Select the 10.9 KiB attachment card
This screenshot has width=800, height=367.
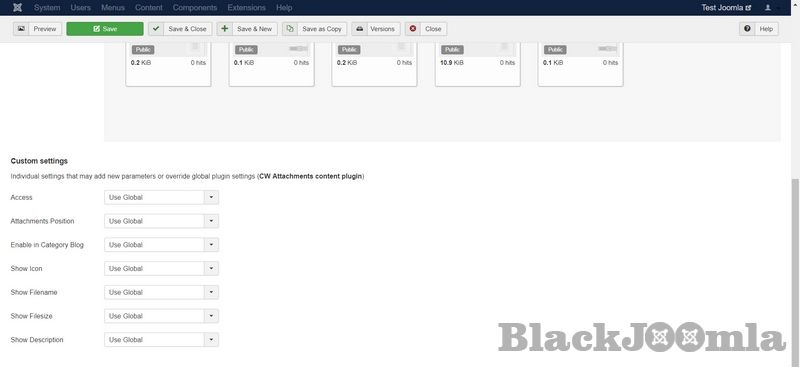478,64
